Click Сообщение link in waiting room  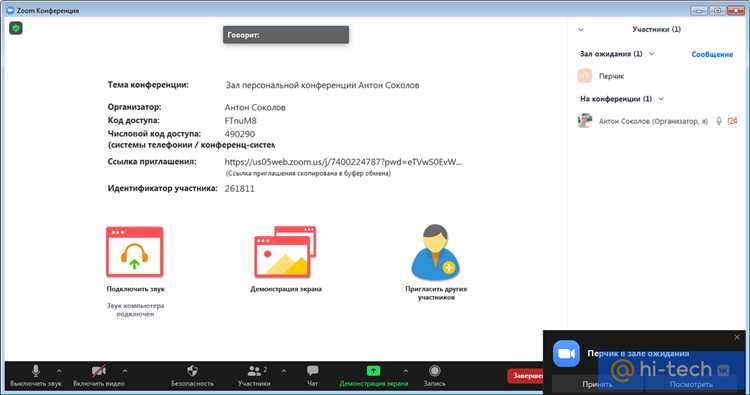[712, 55]
